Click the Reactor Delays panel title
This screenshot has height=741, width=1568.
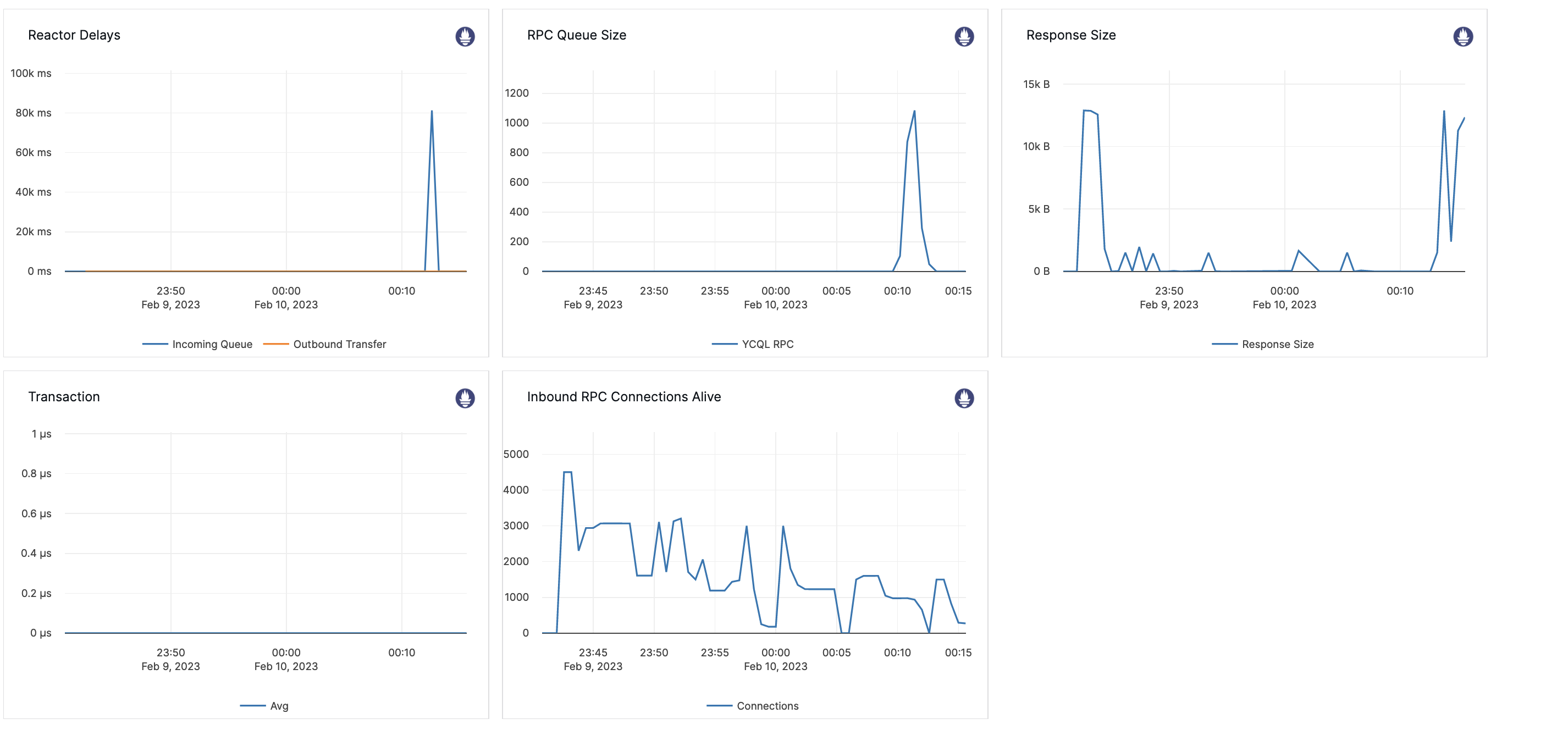[74, 35]
